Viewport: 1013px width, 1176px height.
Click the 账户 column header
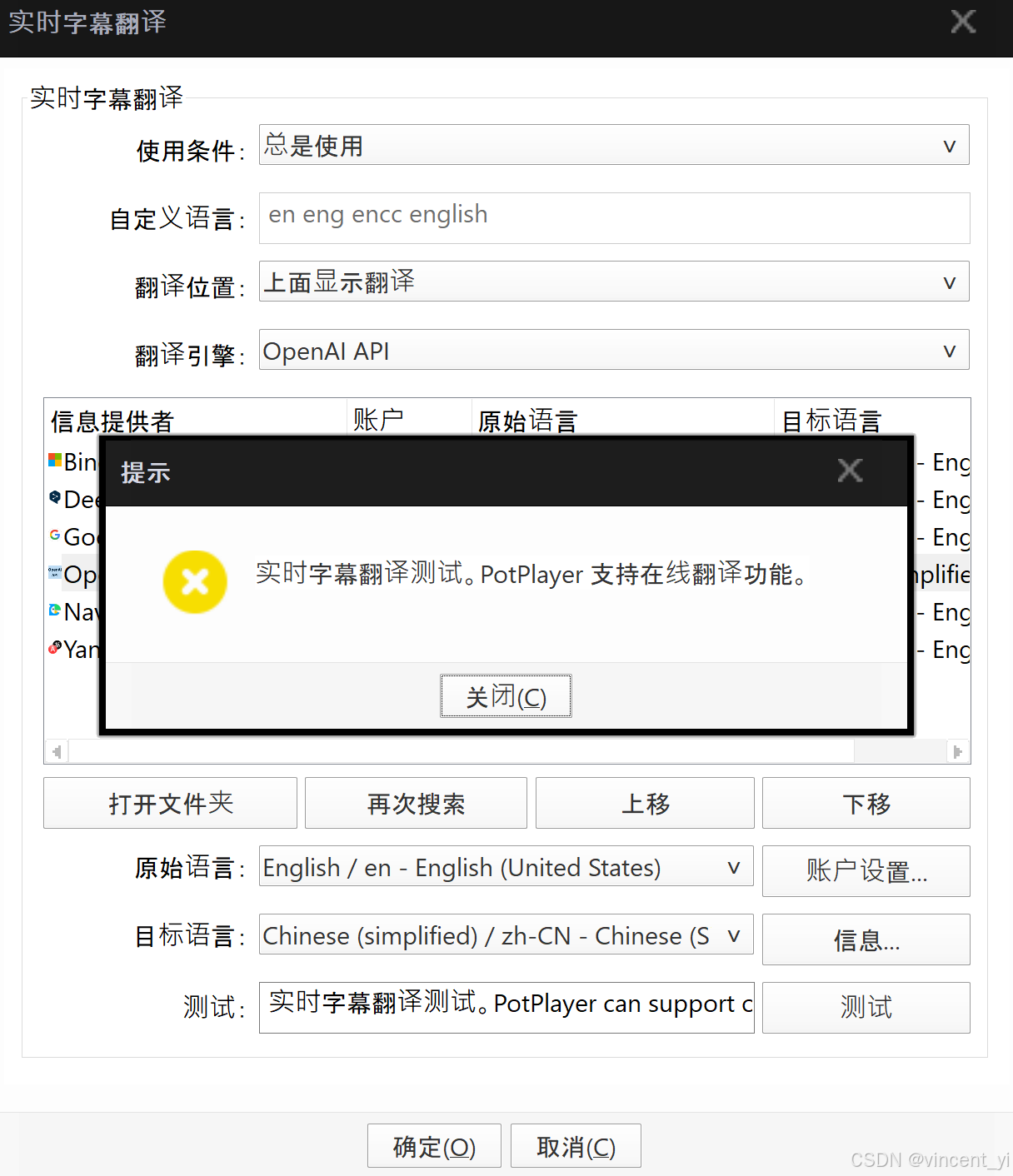click(x=409, y=419)
